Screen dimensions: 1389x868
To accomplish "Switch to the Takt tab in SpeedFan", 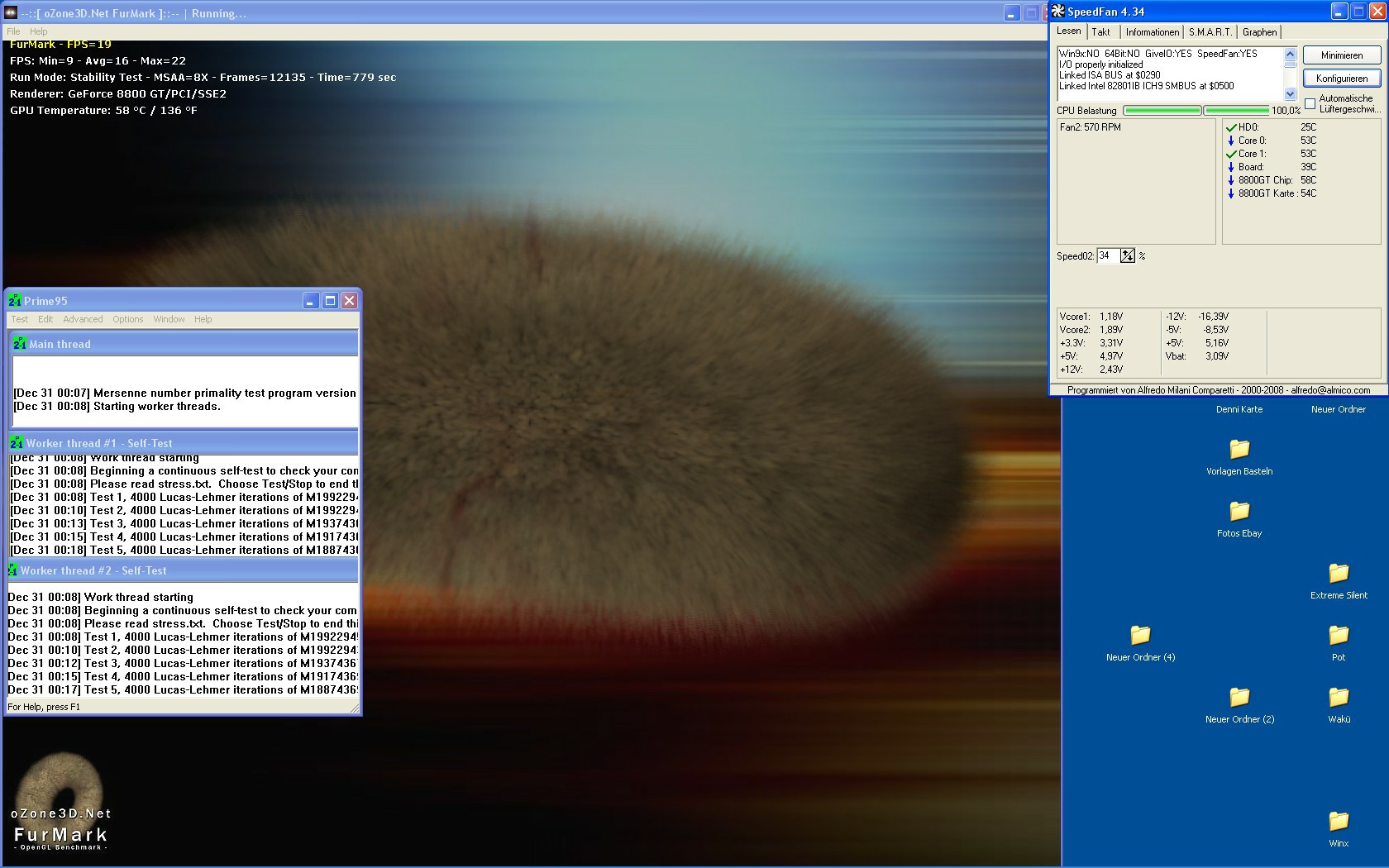I will [1101, 32].
